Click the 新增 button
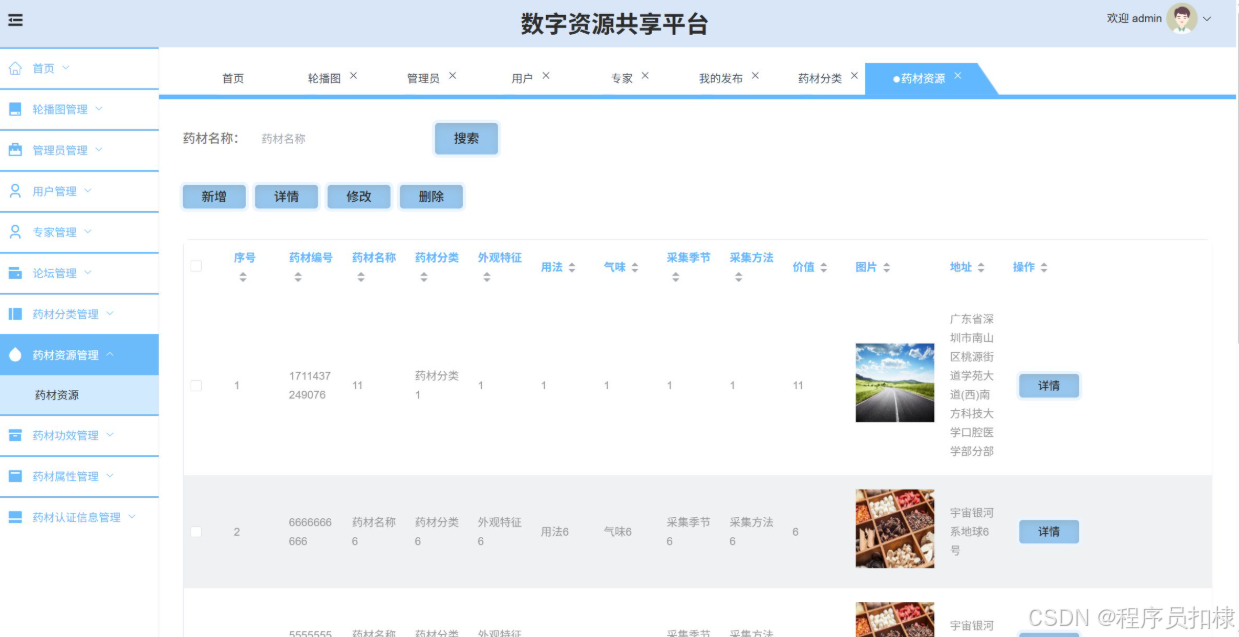 [x=214, y=197]
